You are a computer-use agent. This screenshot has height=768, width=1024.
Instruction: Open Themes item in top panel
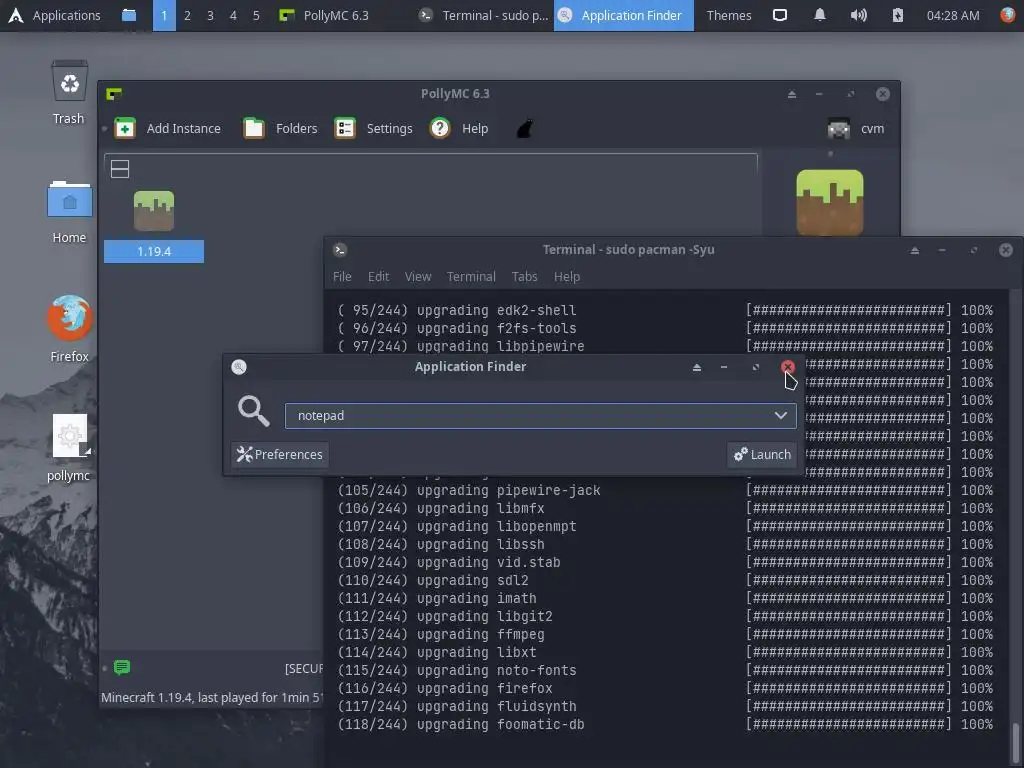729,15
